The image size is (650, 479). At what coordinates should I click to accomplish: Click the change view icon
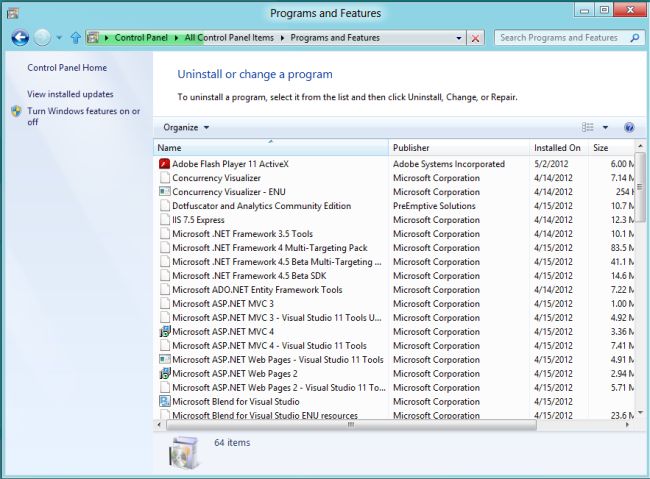click(x=587, y=127)
